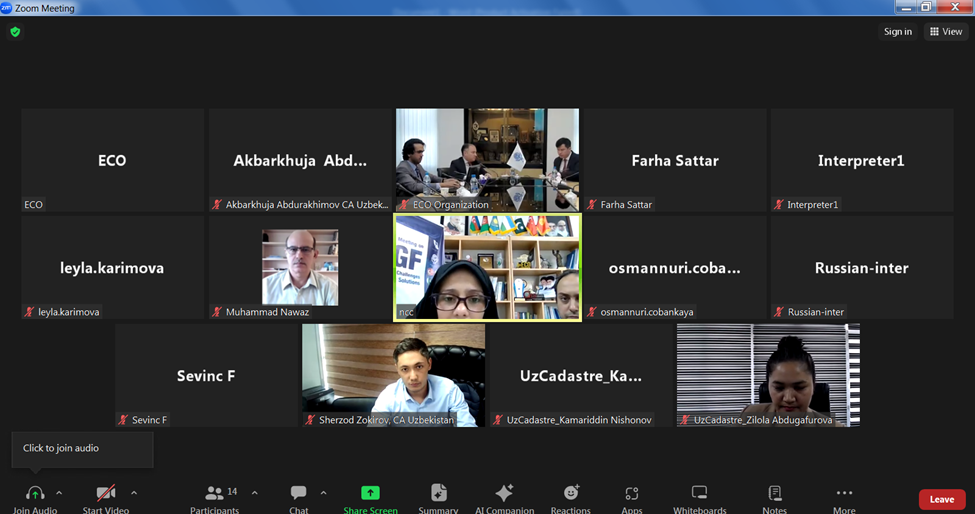Screen dimensions: 975x514
Task: Click the green encryption shield icon
Action: 15,32
